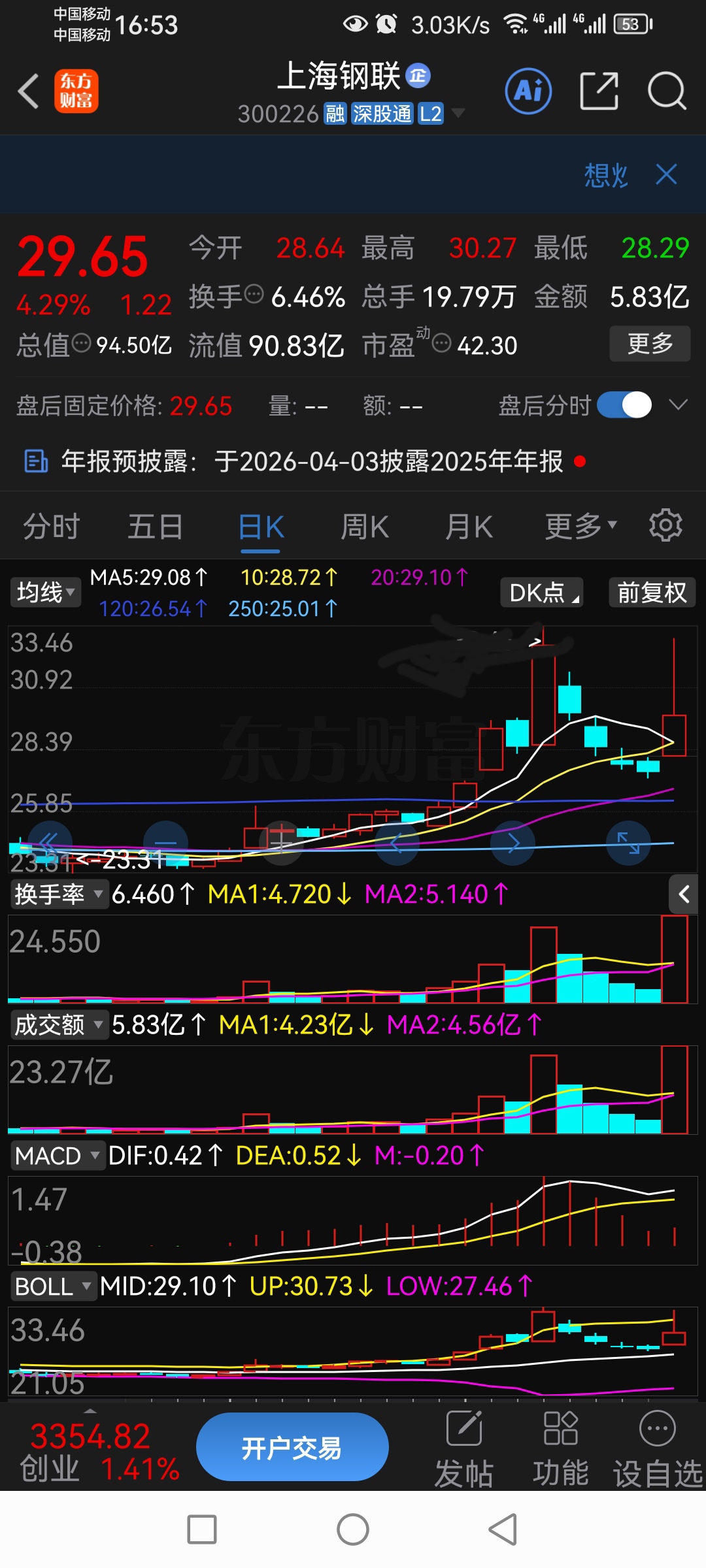706x1568 pixels.
Task: Tap the 上海钢联 stock title
Action: point(339,76)
